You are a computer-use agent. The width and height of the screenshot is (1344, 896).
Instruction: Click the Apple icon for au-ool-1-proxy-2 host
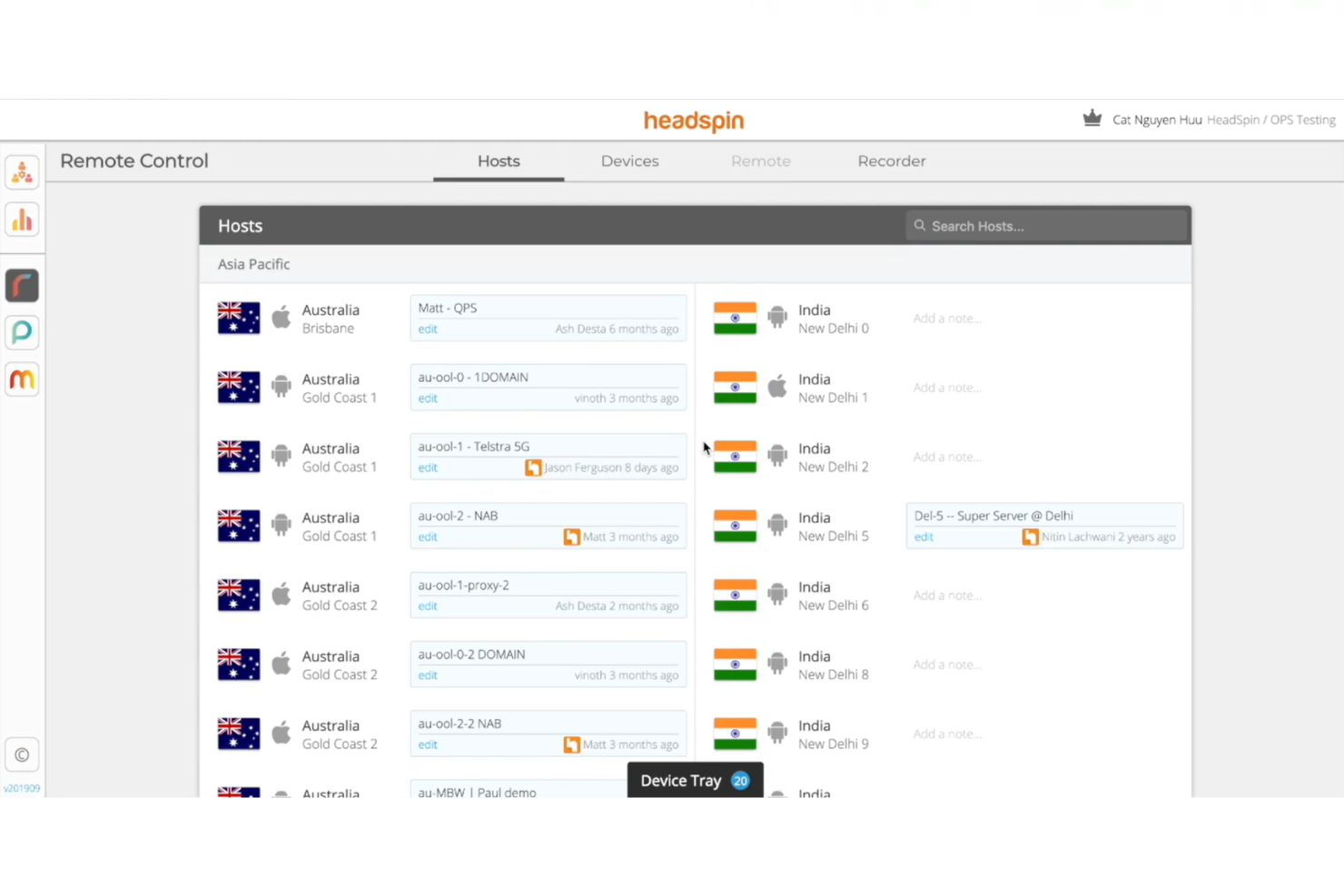point(282,595)
